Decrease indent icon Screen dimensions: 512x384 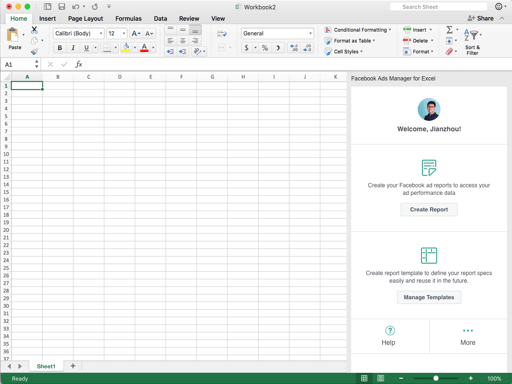tap(170, 51)
